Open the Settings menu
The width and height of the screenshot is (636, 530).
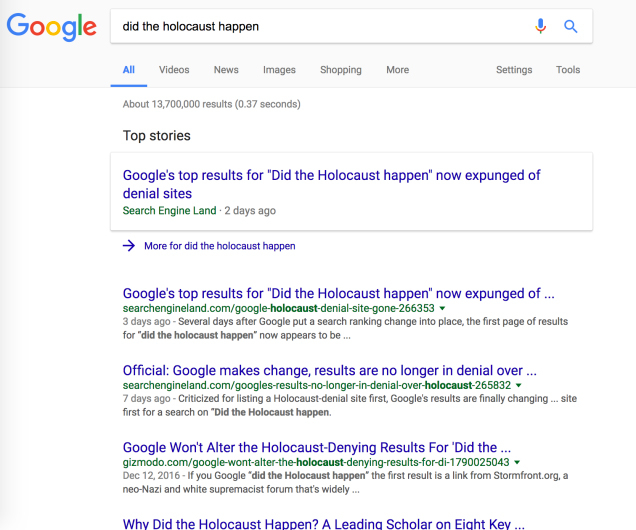tap(514, 70)
